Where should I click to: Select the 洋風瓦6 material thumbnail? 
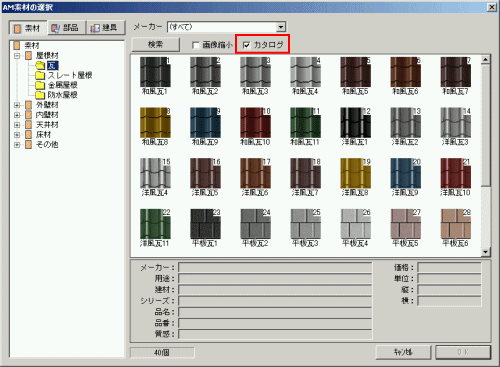(x=255, y=173)
